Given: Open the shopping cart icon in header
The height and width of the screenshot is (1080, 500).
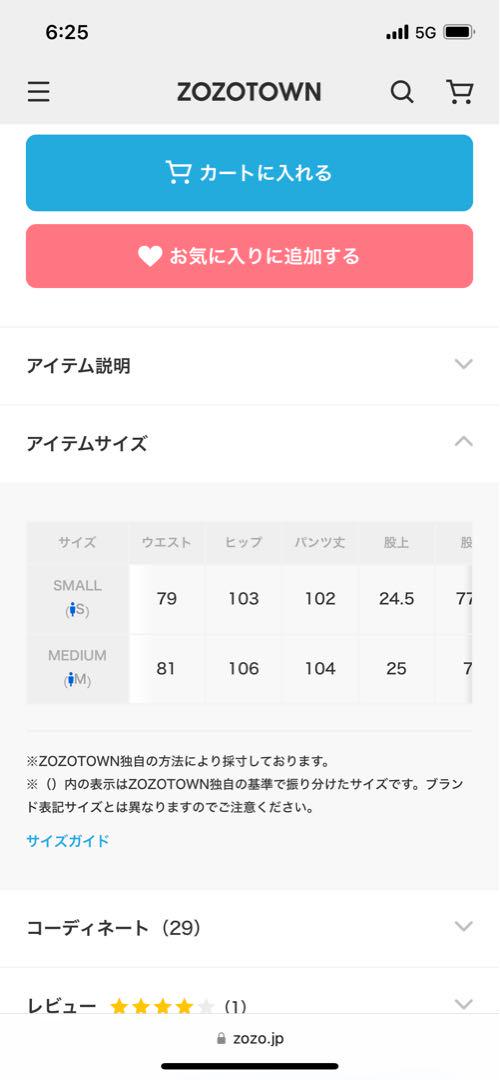Looking at the screenshot, I should (x=459, y=92).
